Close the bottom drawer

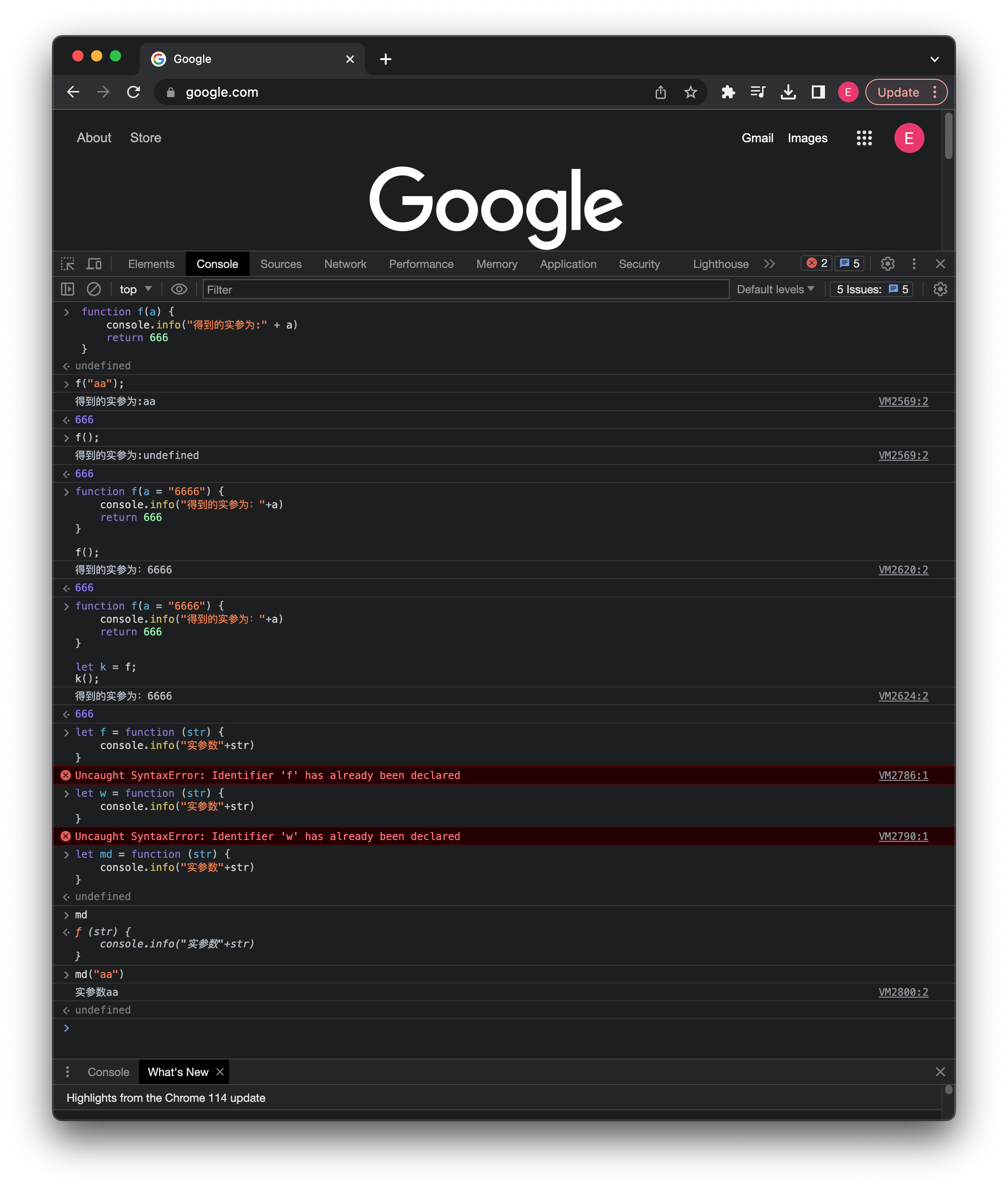(x=940, y=1072)
